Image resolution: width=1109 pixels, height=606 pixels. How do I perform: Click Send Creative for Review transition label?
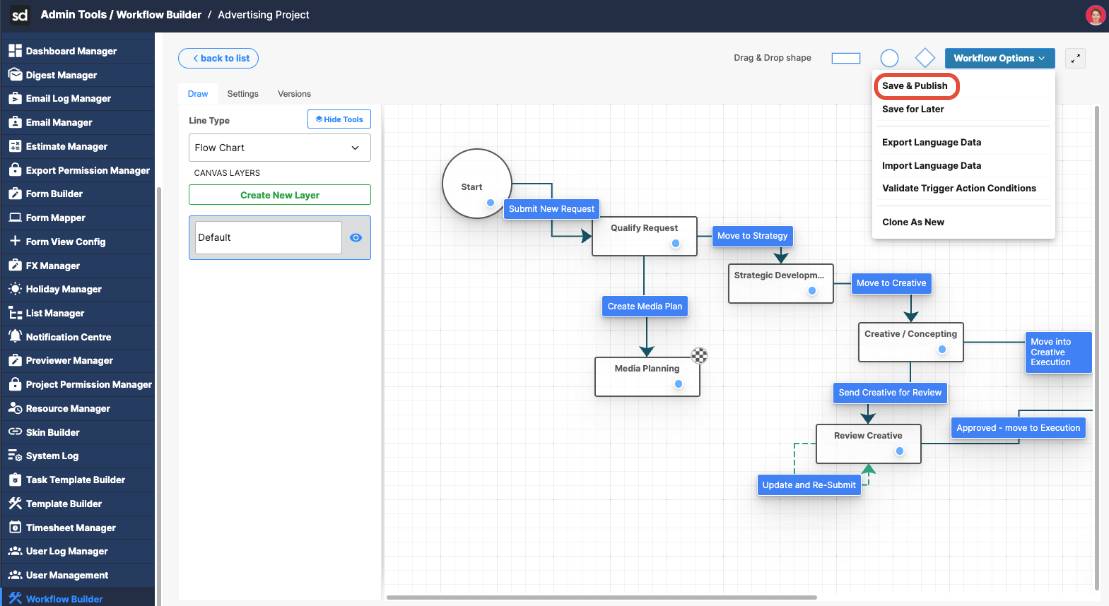click(890, 392)
